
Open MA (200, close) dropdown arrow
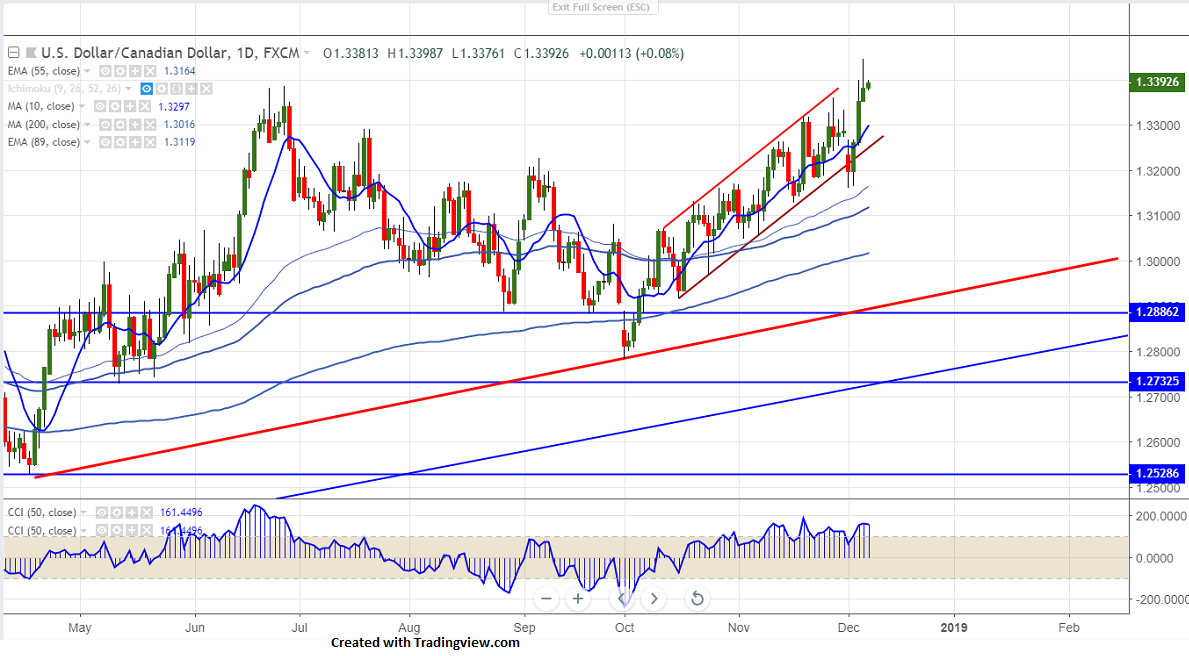click(87, 124)
